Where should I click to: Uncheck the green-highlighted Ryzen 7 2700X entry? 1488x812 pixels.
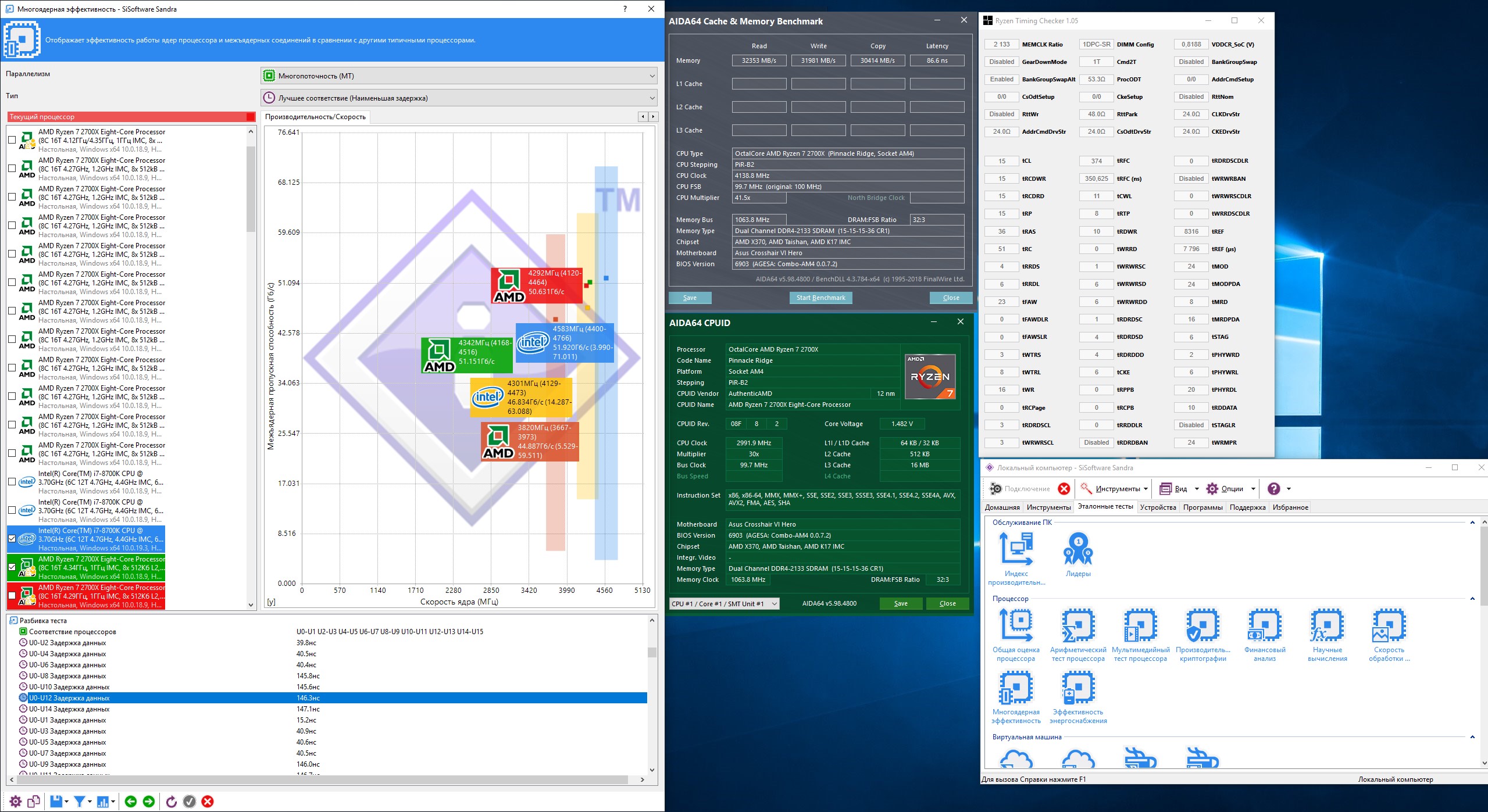[12, 567]
